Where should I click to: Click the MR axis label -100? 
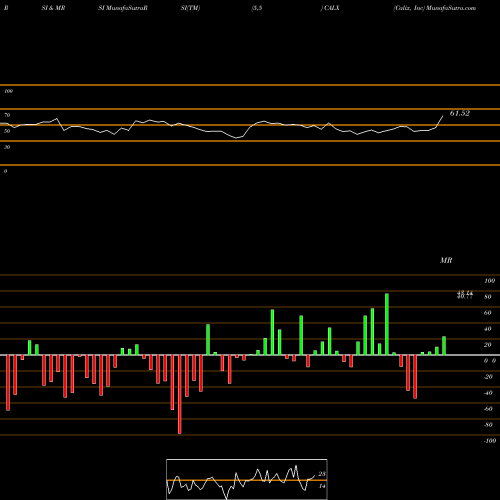[x=489, y=441]
